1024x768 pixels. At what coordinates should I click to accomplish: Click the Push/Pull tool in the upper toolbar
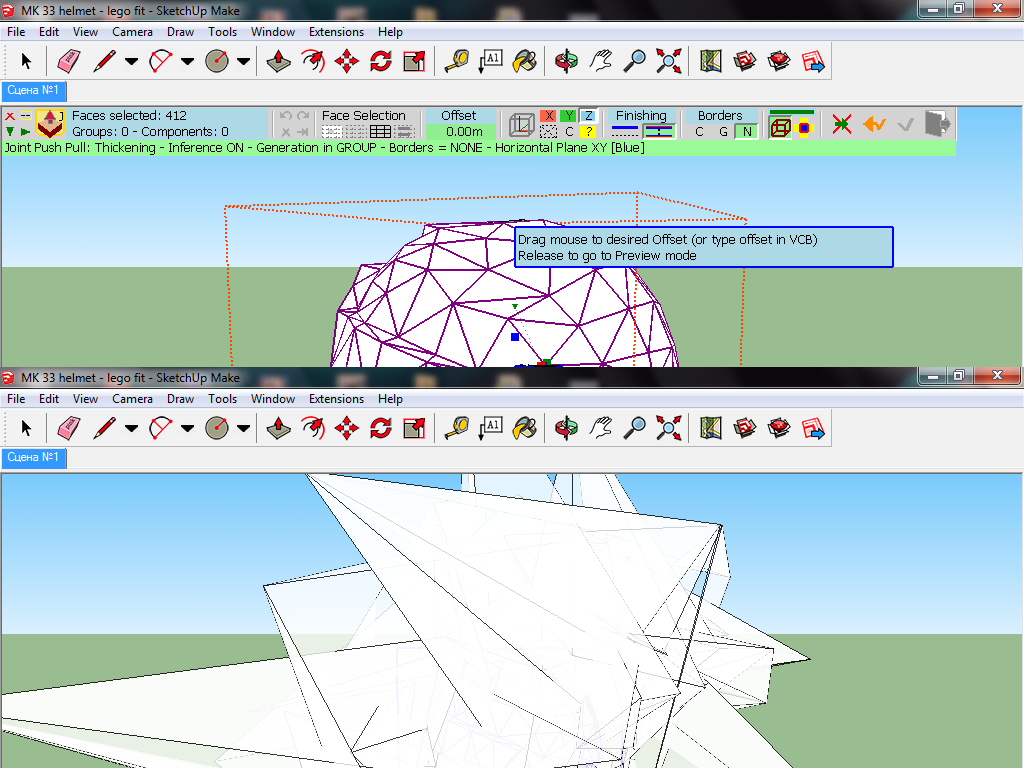coord(278,62)
